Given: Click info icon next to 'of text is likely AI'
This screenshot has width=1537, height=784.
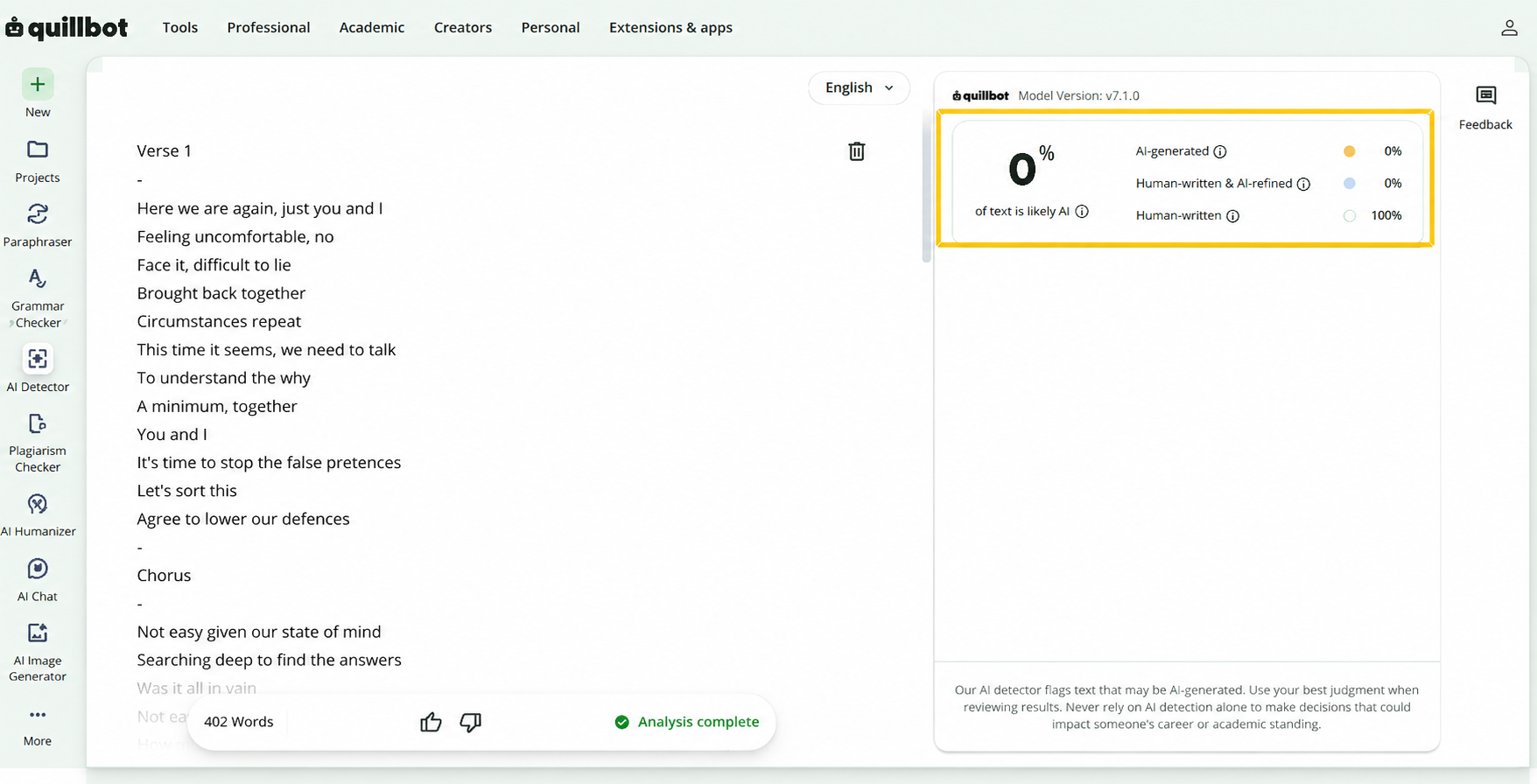Looking at the screenshot, I should pos(1082,212).
